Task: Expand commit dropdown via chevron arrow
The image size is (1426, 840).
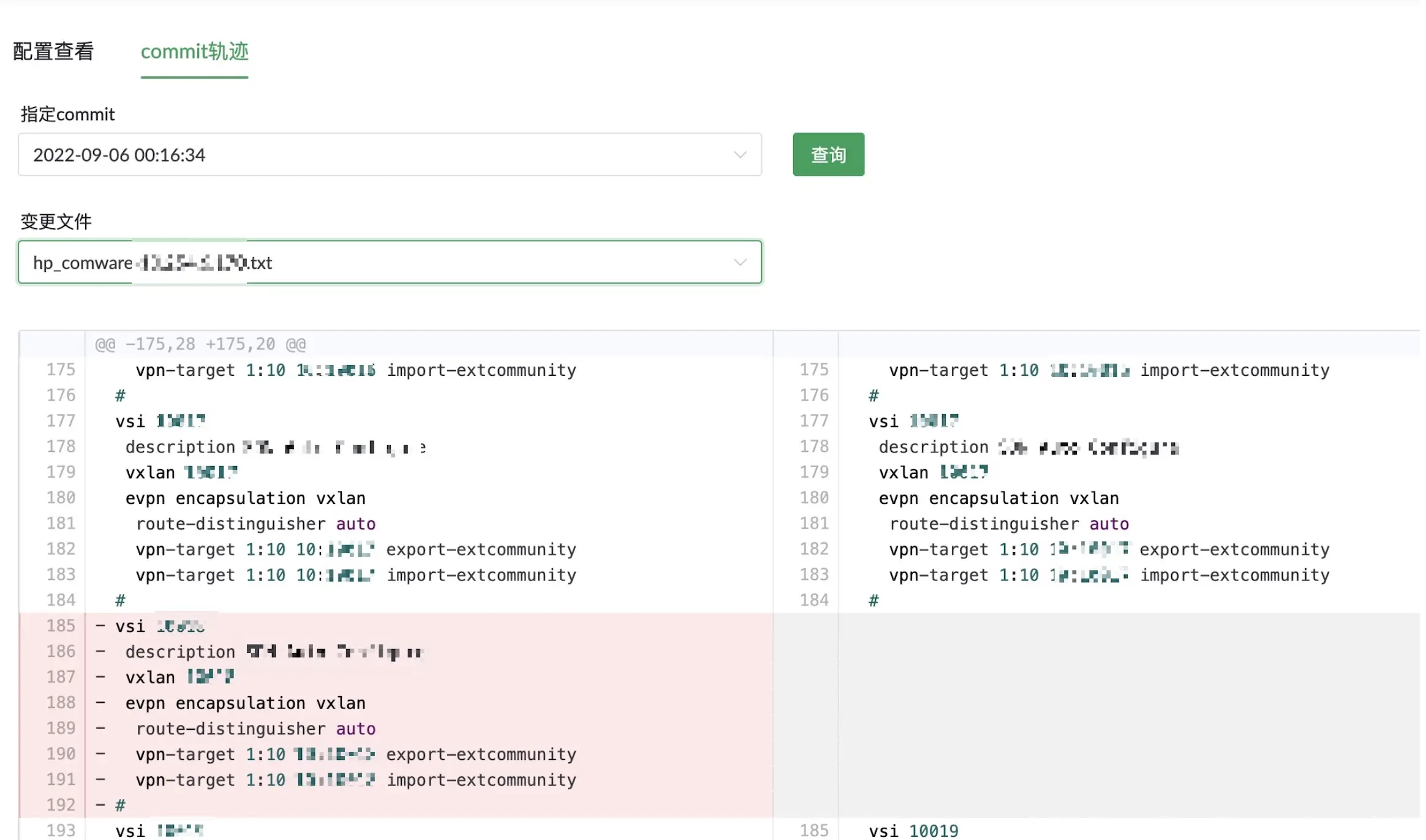Action: point(740,155)
